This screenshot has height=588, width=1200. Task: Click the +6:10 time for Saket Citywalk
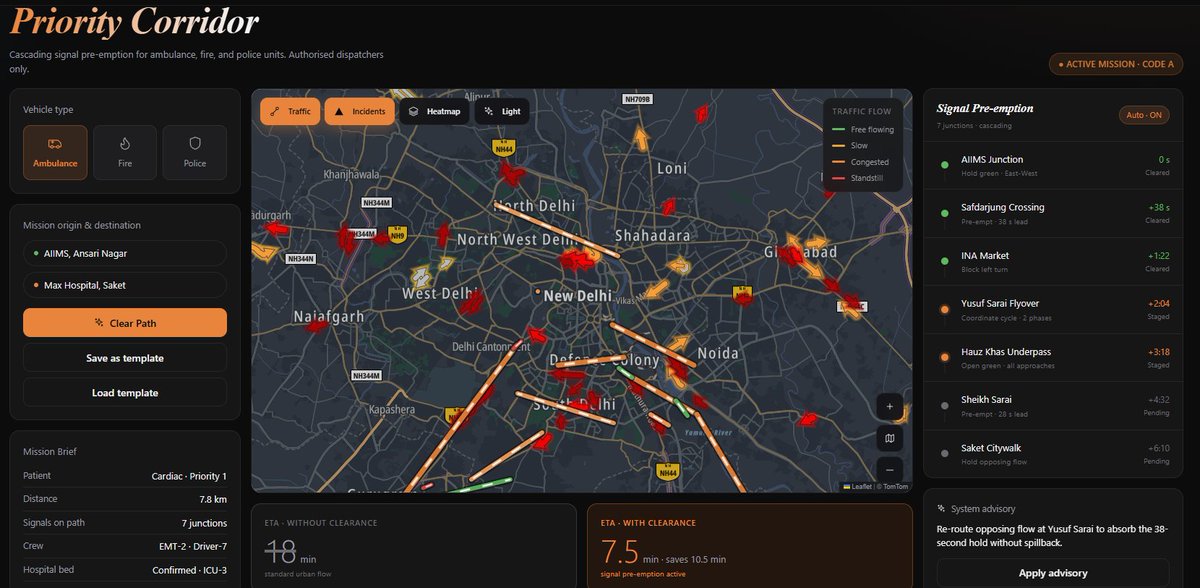1159,447
